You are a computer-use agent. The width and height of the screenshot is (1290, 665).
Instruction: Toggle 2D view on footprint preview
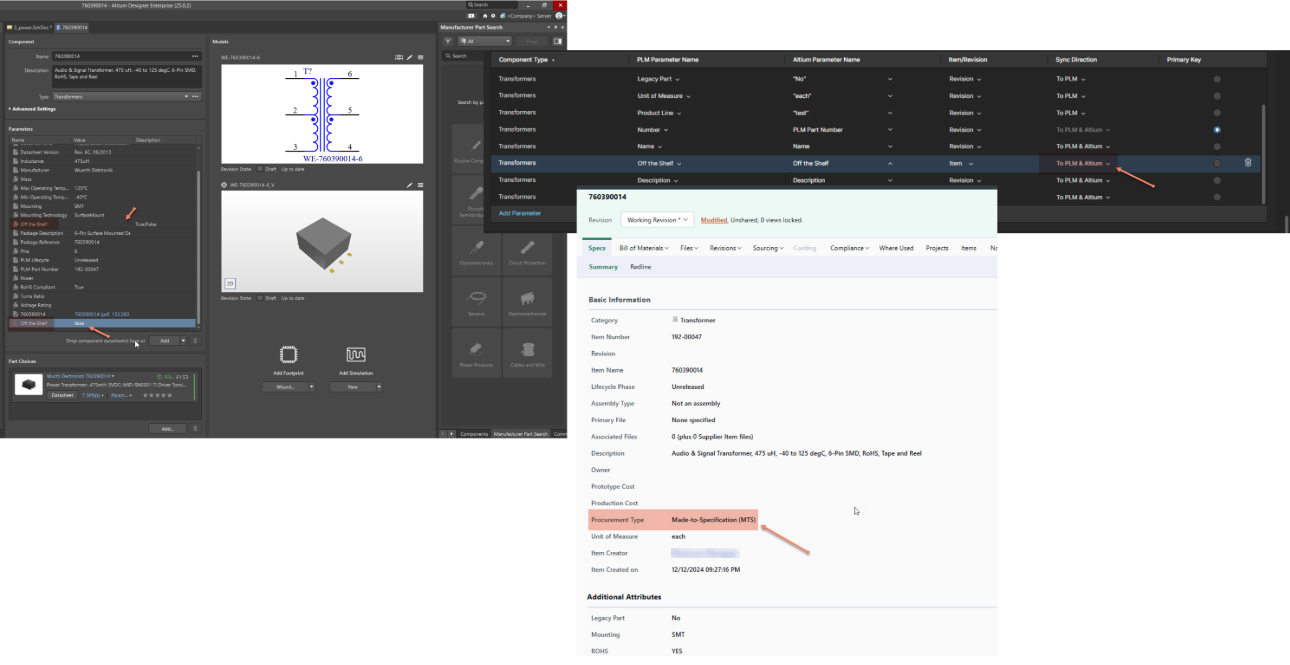point(229,283)
